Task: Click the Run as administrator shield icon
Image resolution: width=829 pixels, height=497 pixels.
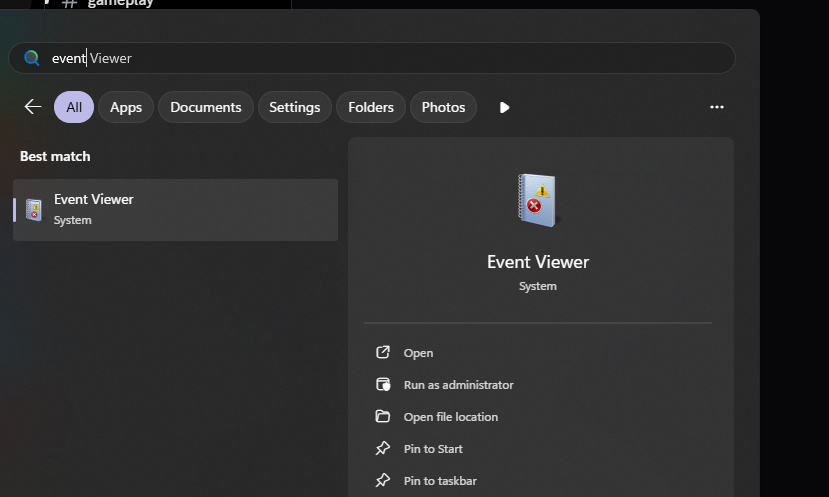Action: pos(383,384)
